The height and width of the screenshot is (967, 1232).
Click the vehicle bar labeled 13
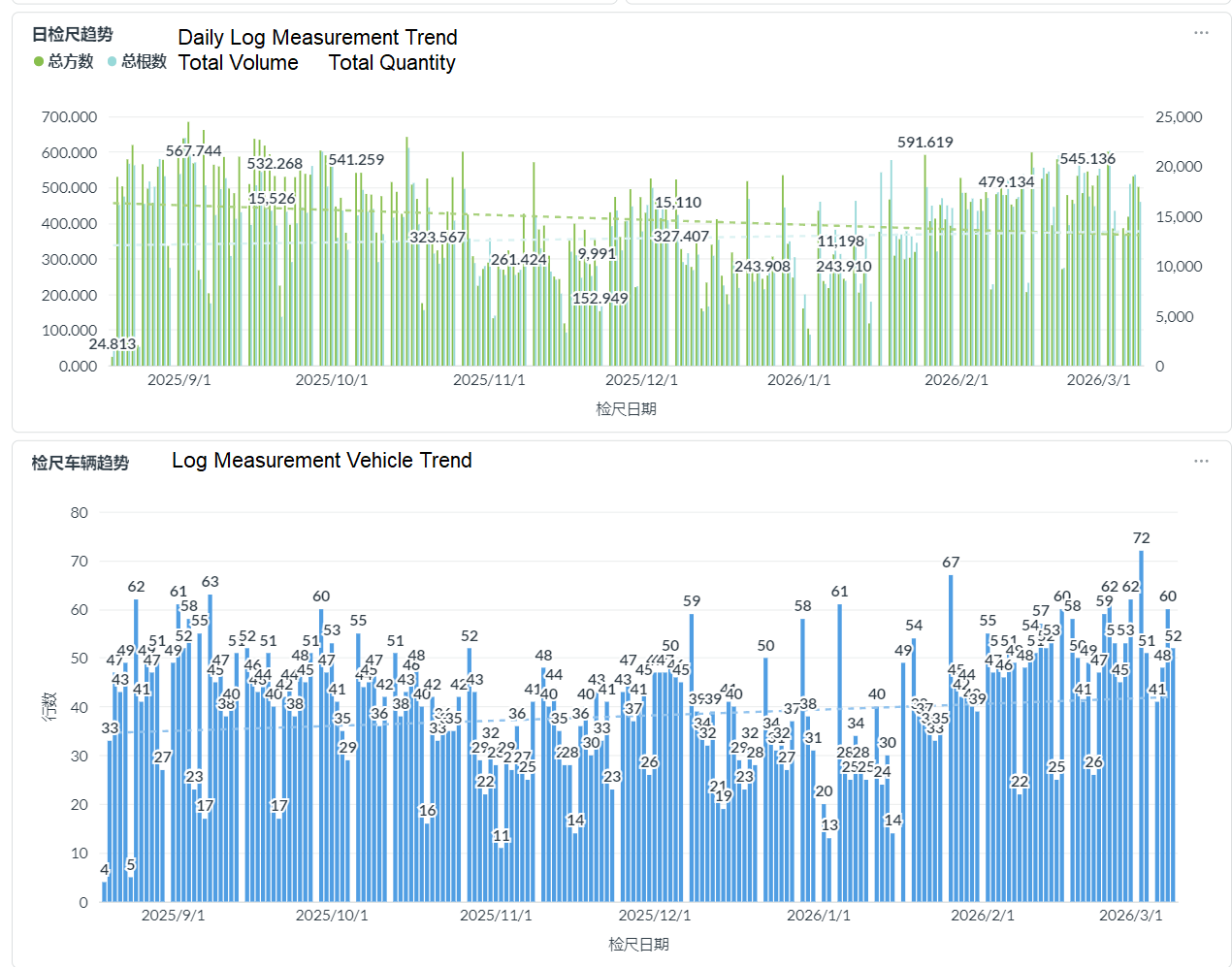pos(829,868)
